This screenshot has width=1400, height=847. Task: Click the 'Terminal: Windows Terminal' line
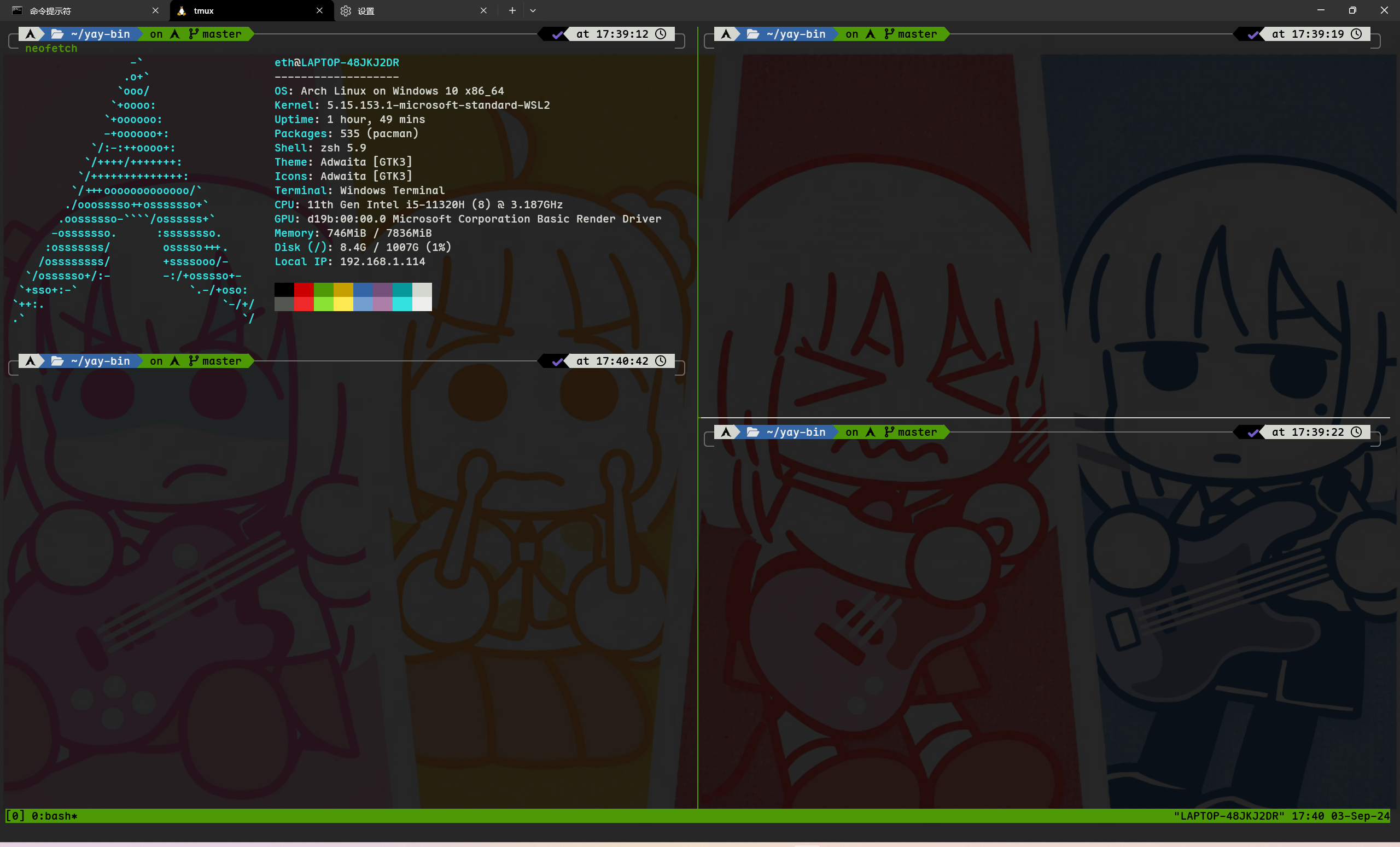pyautogui.click(x=360, y=190)
